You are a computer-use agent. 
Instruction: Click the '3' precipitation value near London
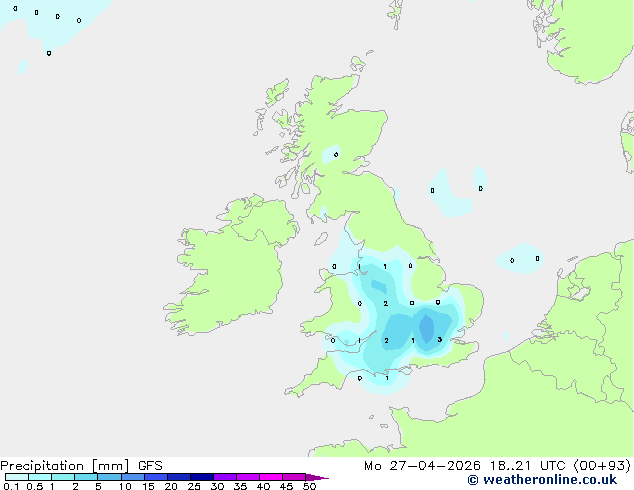click(x=440, y=340)
